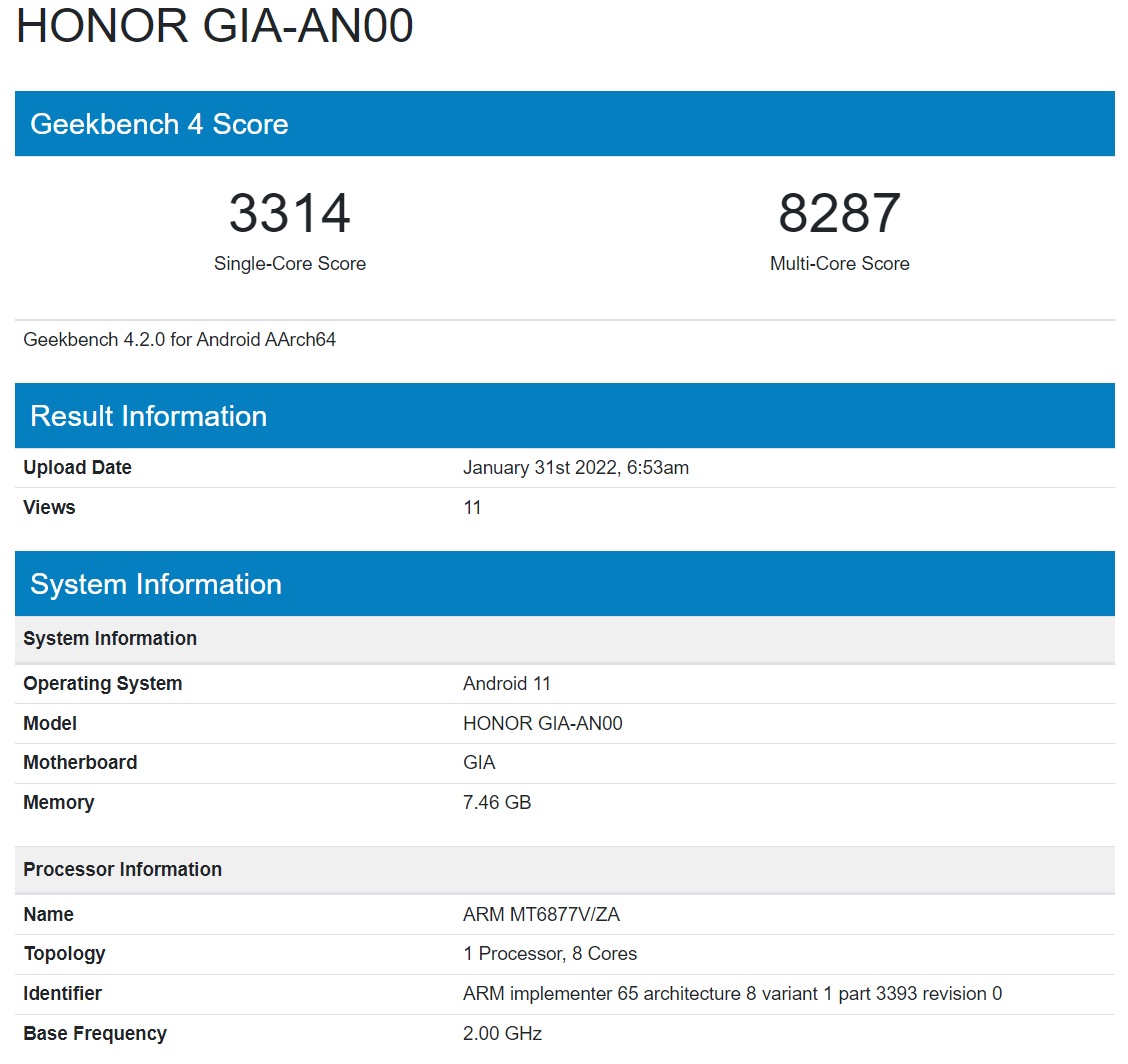This screenshot has height=1064, width=1128.
Task: Click the Motherboard value GIA
Action: click(479, 763)
